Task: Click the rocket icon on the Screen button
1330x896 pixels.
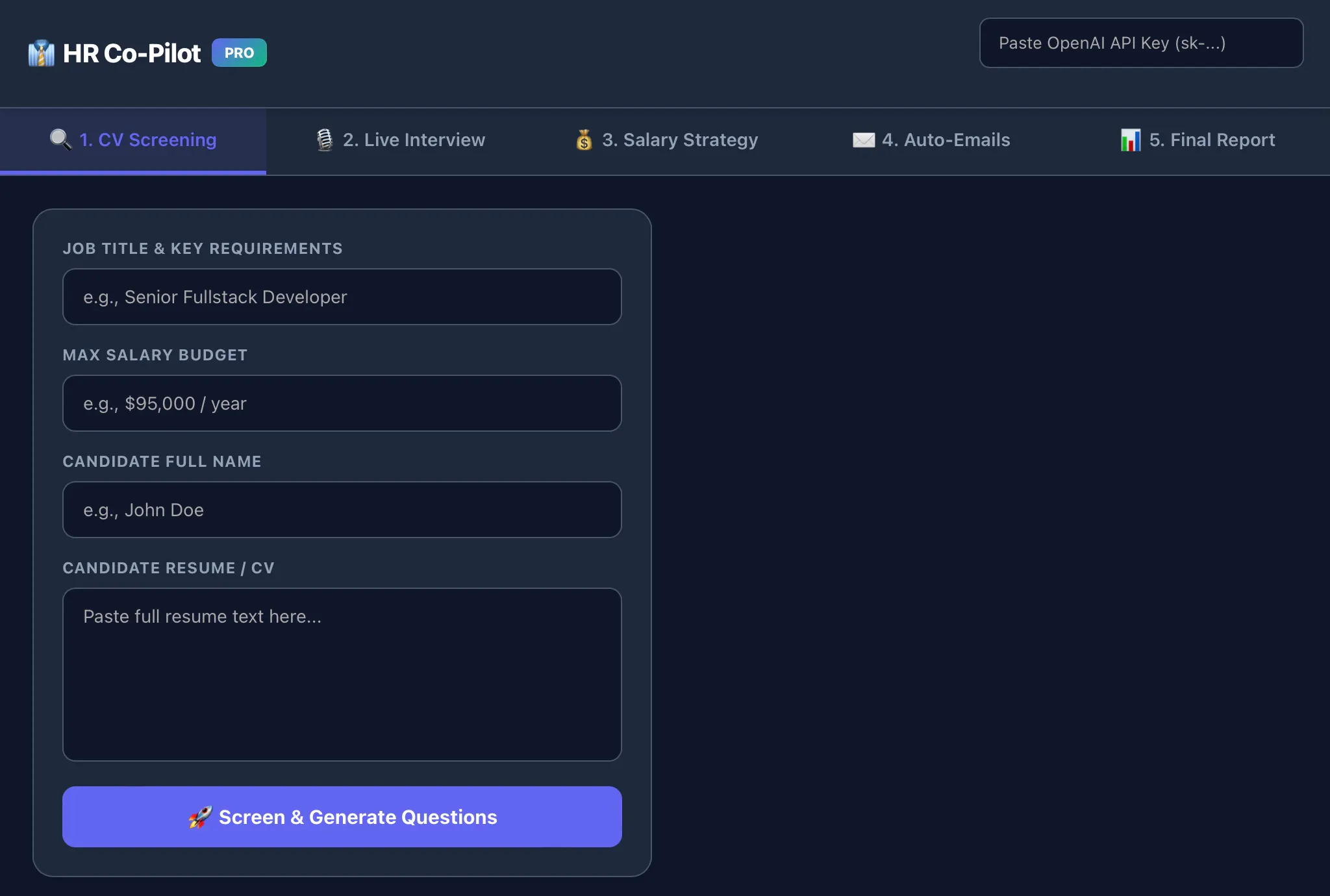Action: coord(200,817)
